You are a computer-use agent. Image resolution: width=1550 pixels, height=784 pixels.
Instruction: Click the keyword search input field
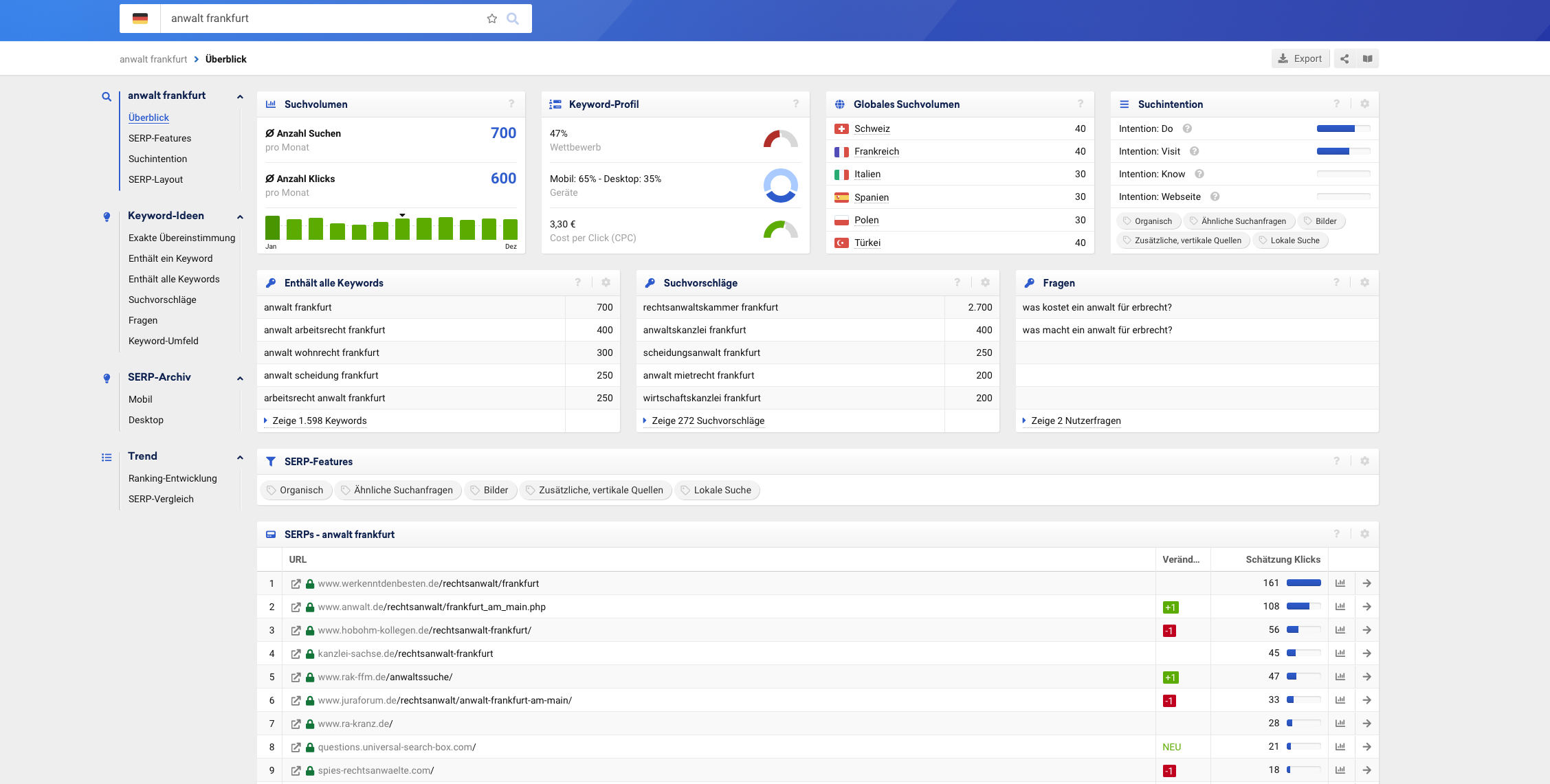tap(323, 19)
